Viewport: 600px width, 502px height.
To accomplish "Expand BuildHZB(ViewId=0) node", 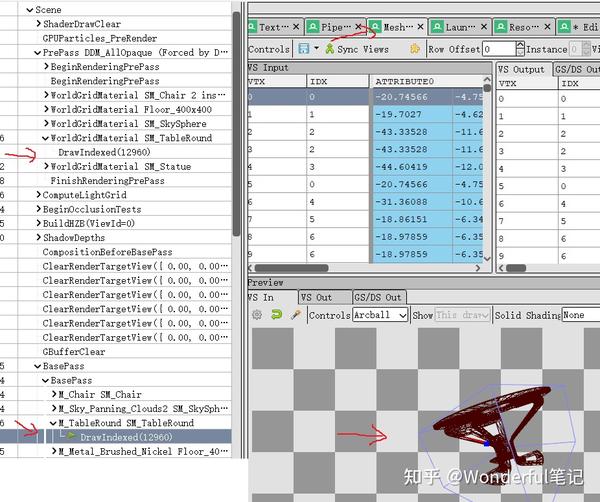I will [38, 223].
